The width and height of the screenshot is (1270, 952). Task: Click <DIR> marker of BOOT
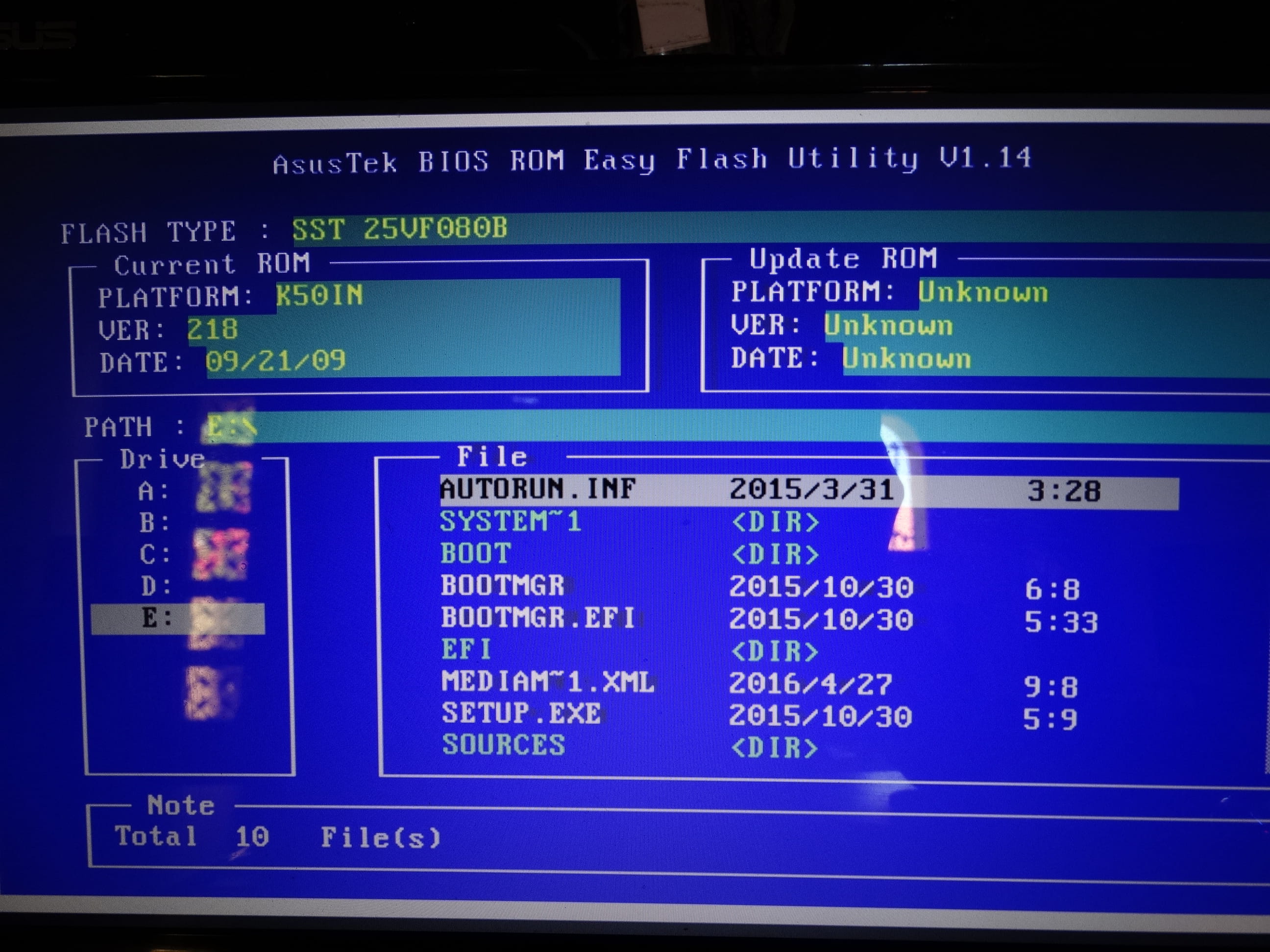point(775,555)
